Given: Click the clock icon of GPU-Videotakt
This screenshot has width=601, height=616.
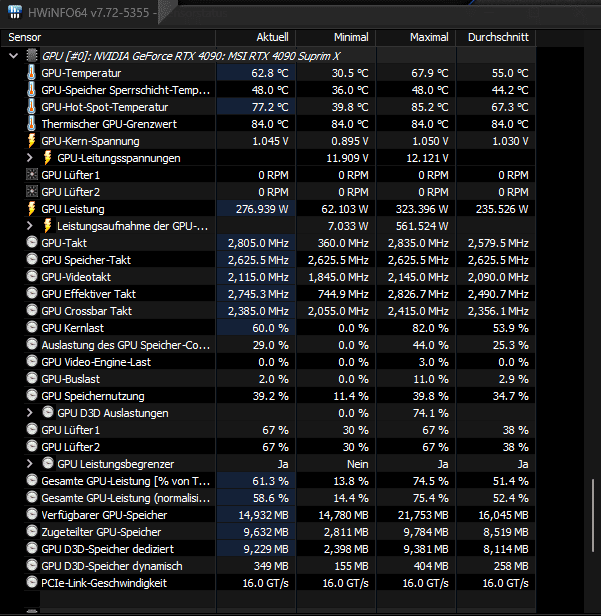Looking at the screenshot, I should [x=32, y=276].
